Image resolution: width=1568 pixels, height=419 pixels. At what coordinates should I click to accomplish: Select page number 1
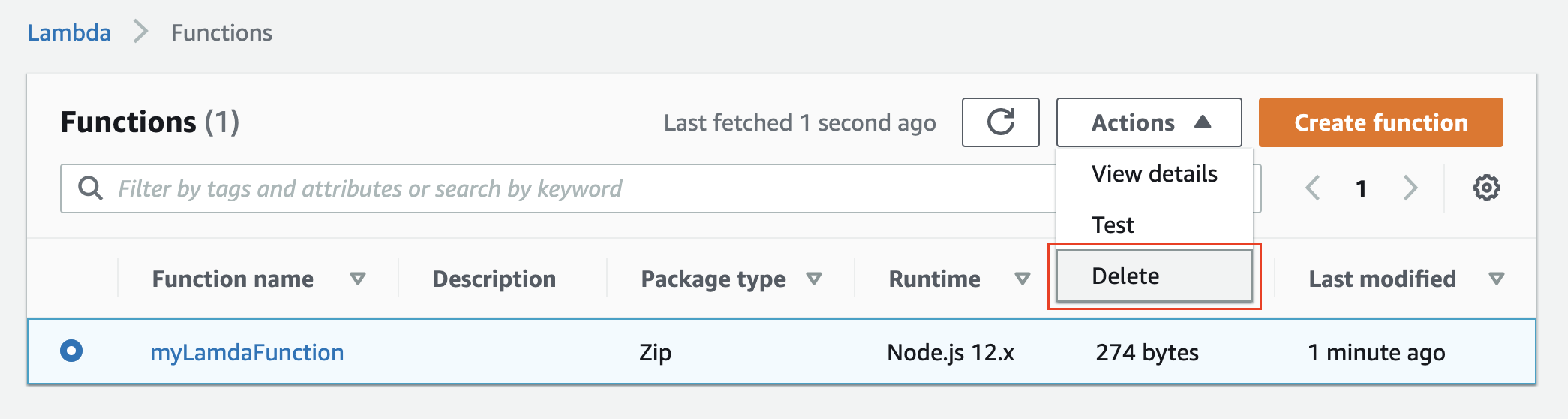point(1361,188)
